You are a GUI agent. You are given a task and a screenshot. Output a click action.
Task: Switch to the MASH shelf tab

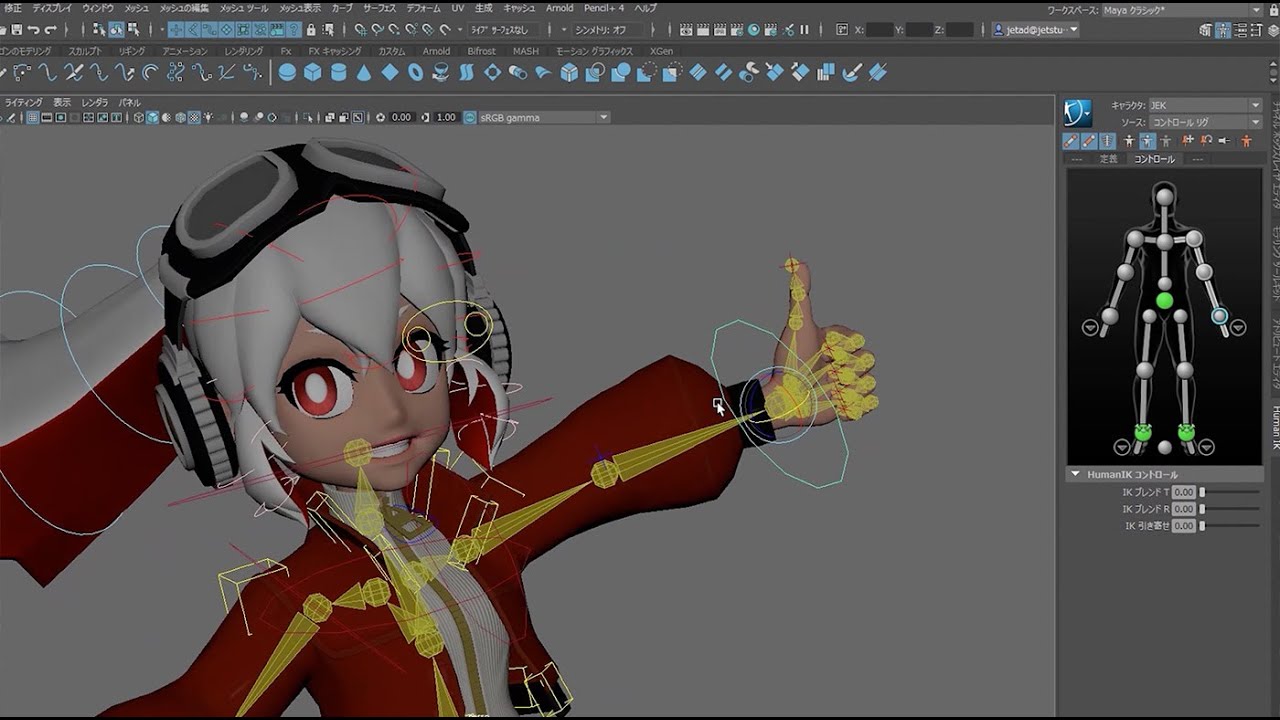point(526,51)
